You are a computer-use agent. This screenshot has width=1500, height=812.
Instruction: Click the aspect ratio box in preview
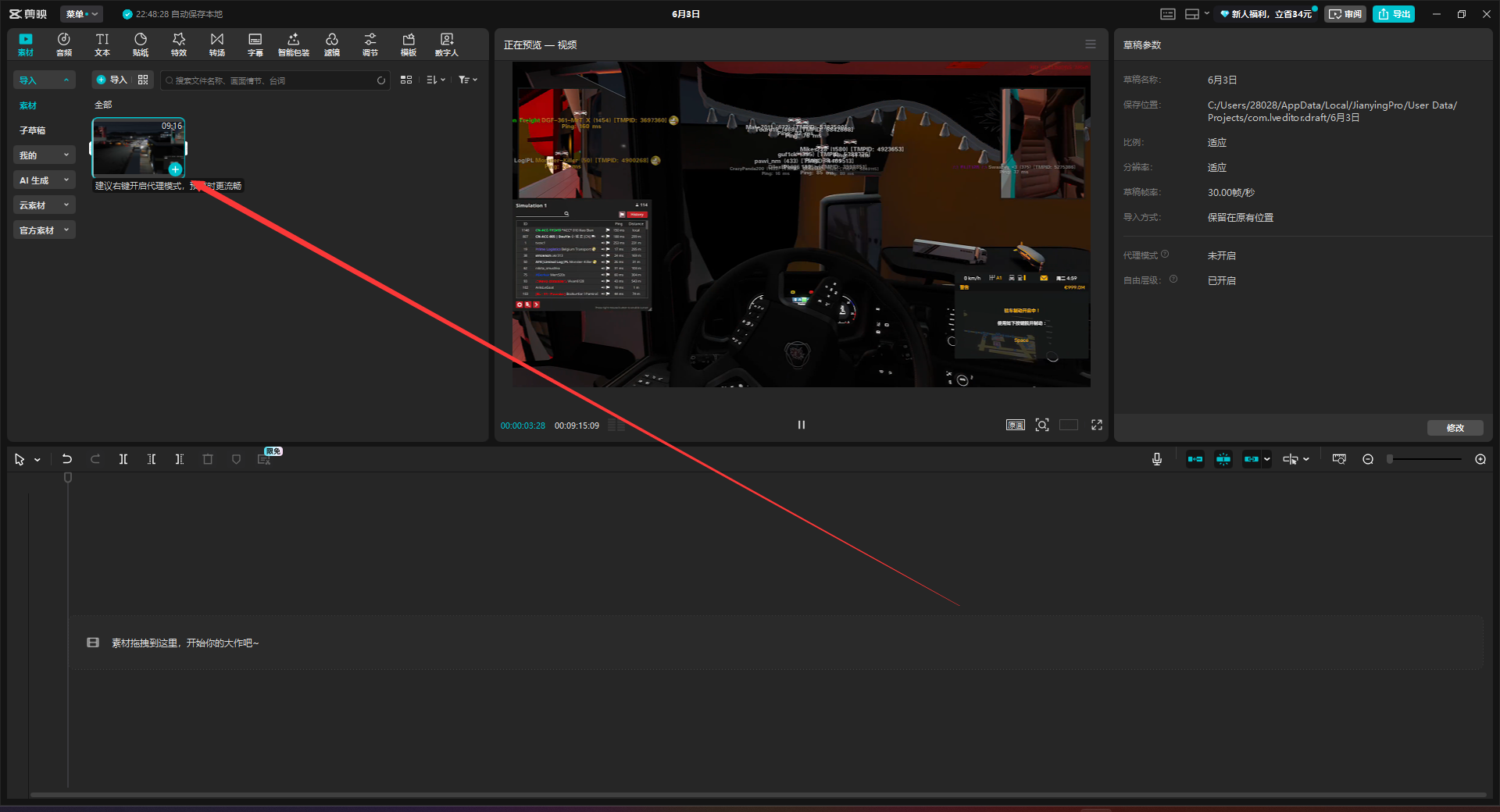[x=1069, y=425]
